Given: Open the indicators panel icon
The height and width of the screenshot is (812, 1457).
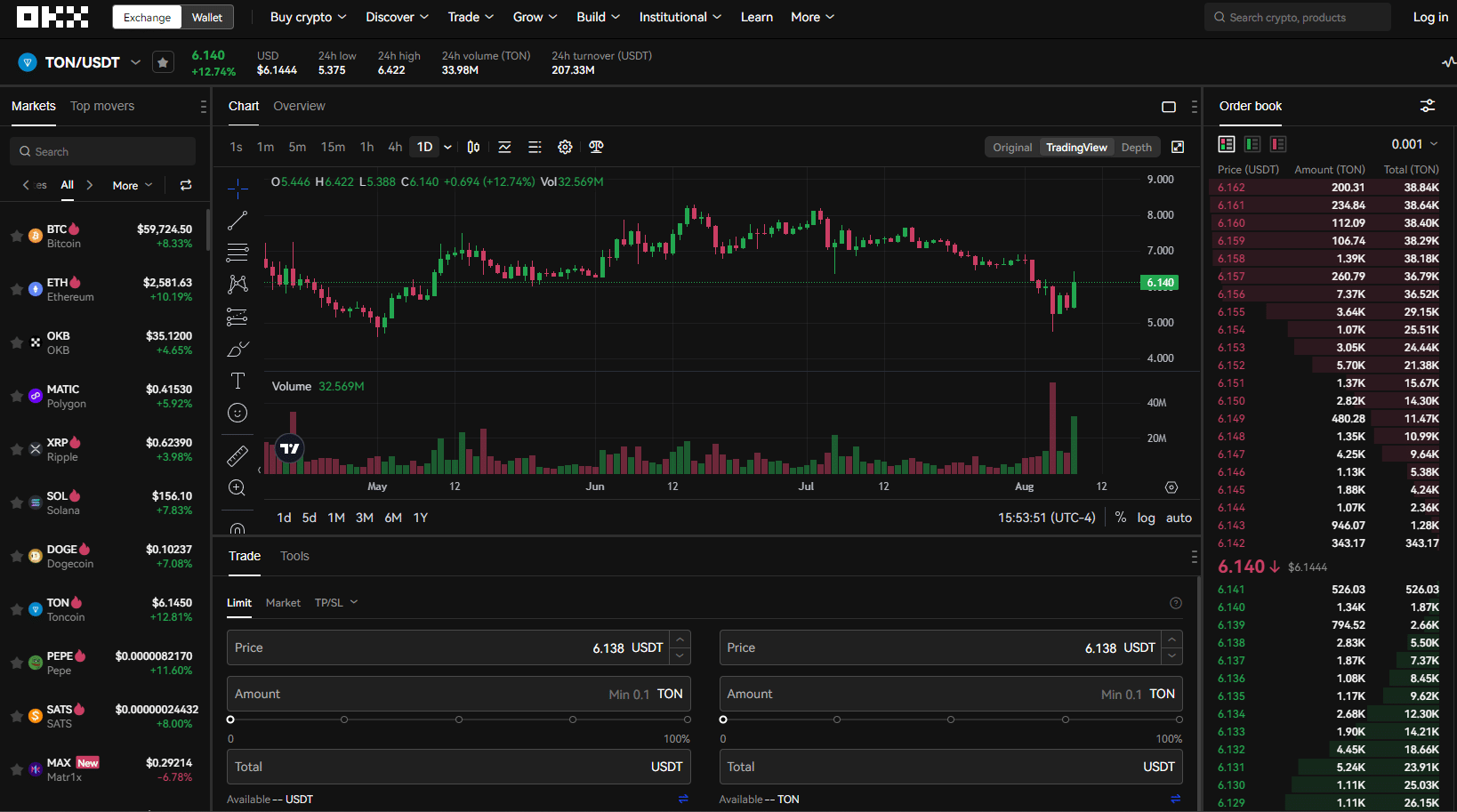Looking at the screenshot, I should 504,147.
